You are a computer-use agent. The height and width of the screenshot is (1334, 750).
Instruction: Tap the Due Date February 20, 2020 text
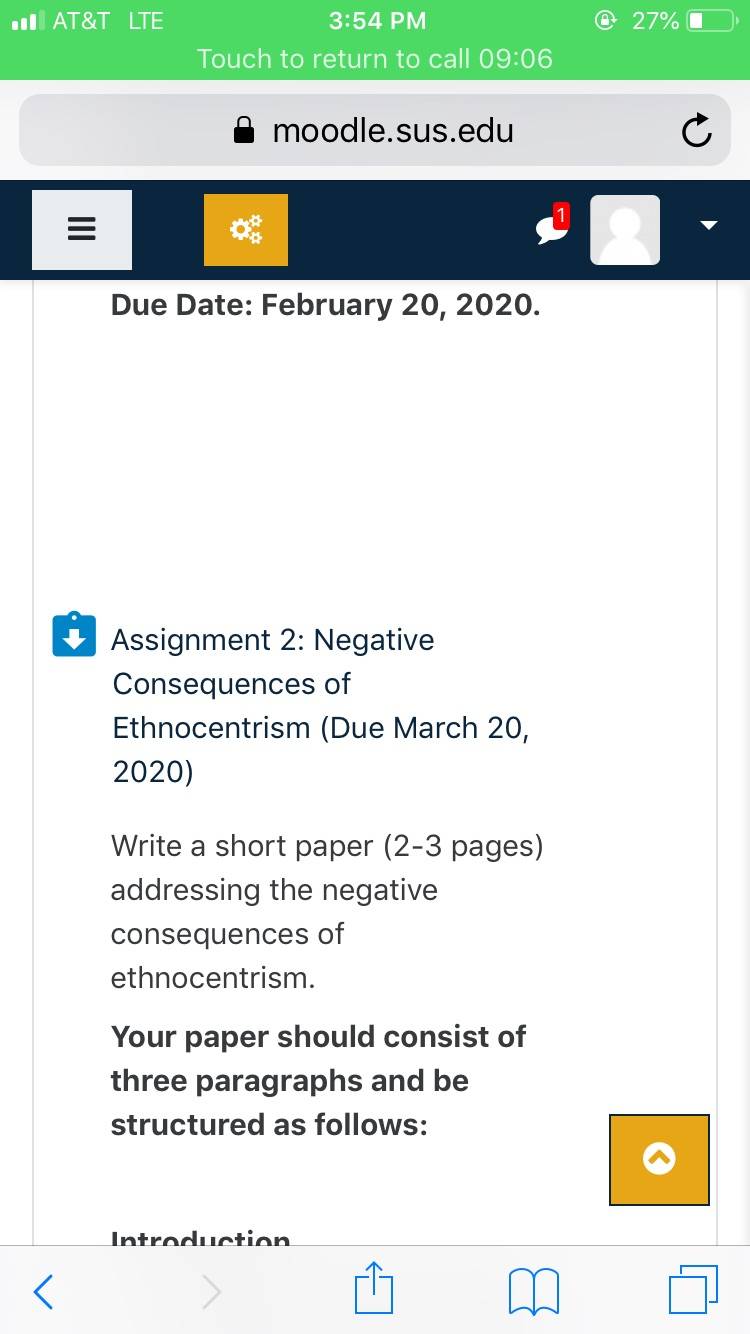coord(326,304)
